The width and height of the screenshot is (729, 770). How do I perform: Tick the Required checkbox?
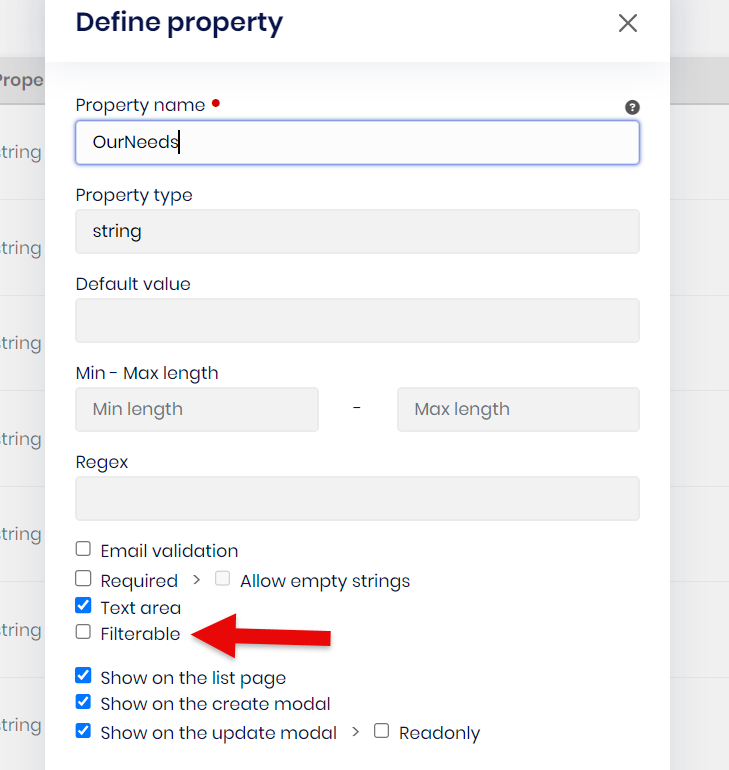click(83, 579)
